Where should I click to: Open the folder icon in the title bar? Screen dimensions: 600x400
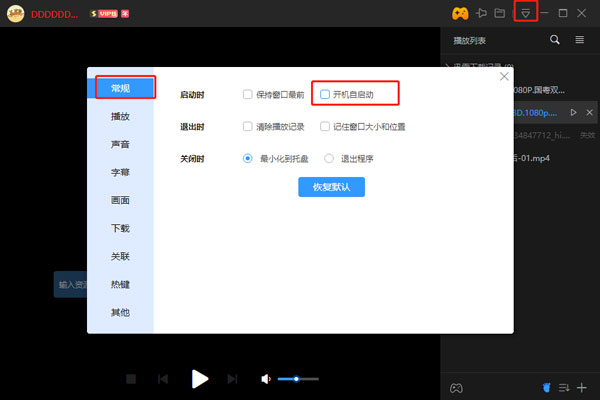pos(499,13)
